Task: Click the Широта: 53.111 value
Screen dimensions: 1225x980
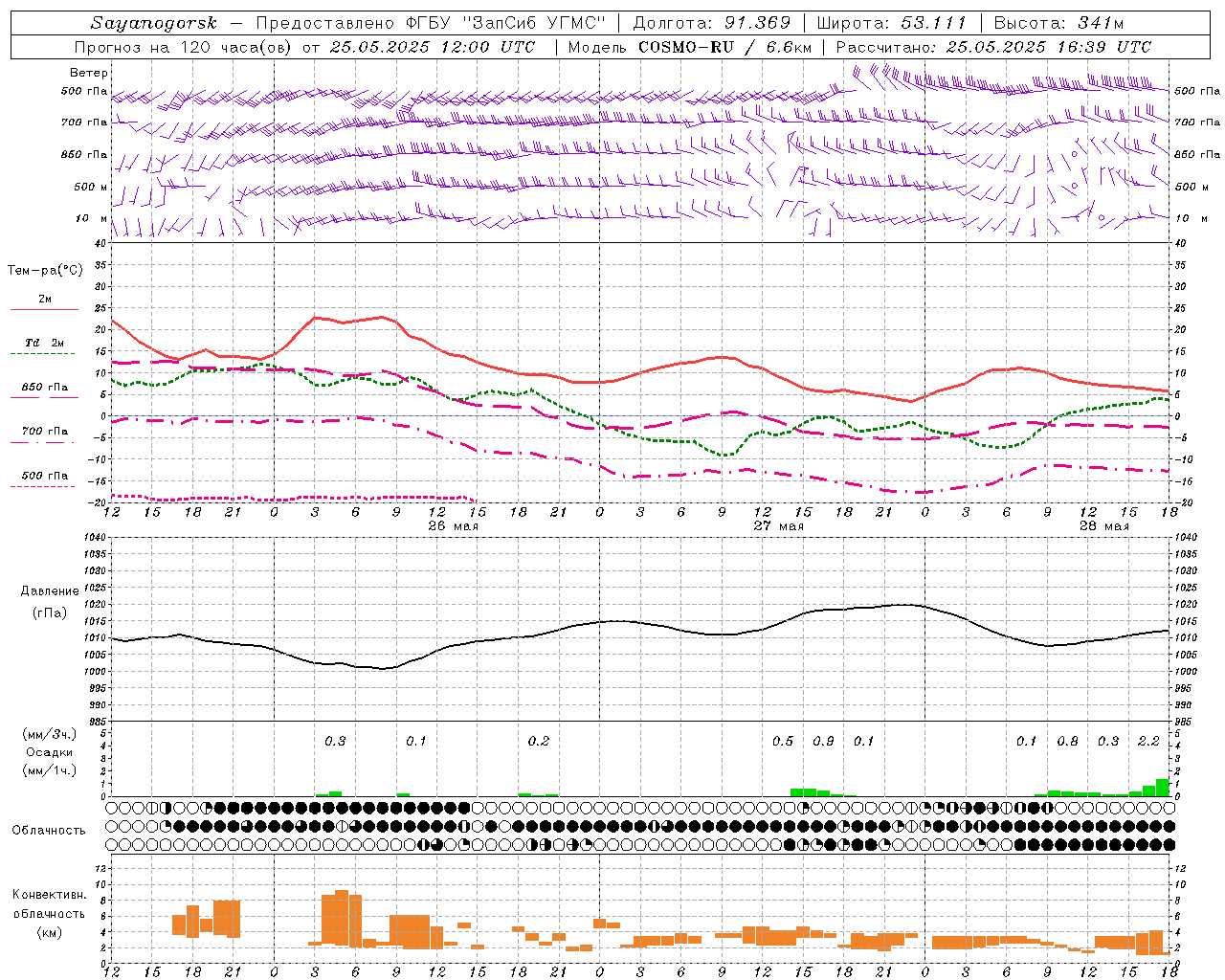Action: click(x=892, y=23)
